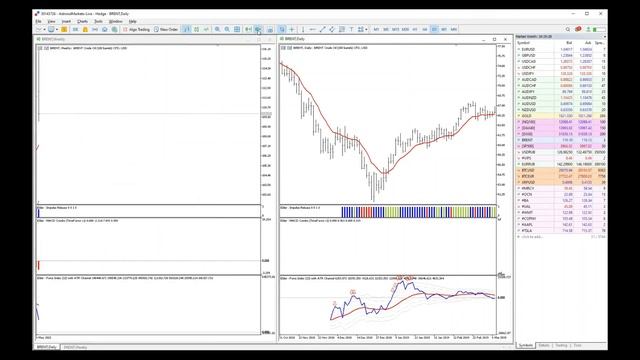Click the Data Window toolbar icon

[x=76, y=29]
